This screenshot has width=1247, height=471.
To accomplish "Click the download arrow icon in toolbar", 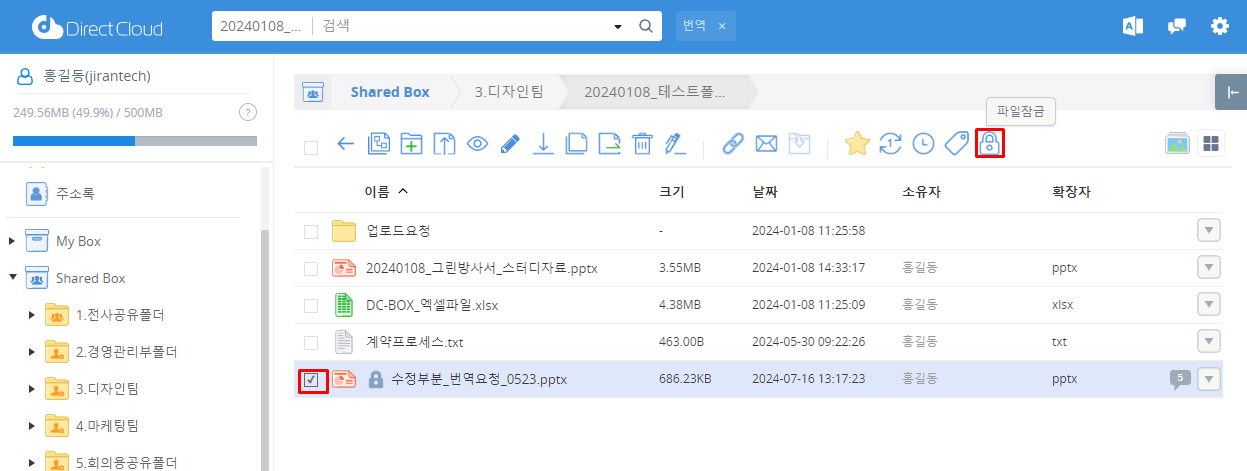I will click(543, 144).
